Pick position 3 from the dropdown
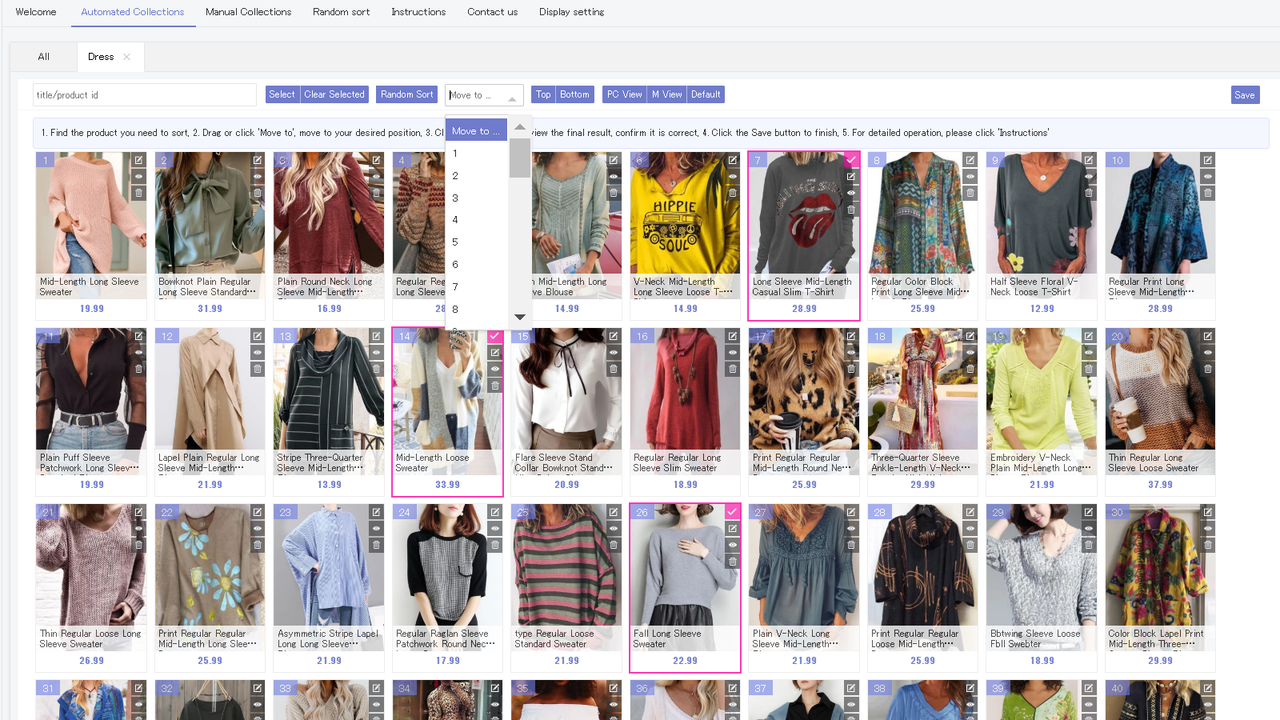Screen dimensions: 1280x720 pos(476,198)
